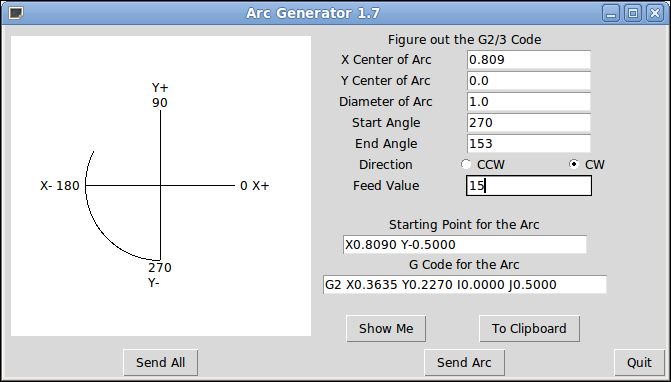Click the 'X Center of Arc' label
671x382 pixels.
tap(386, 60)
